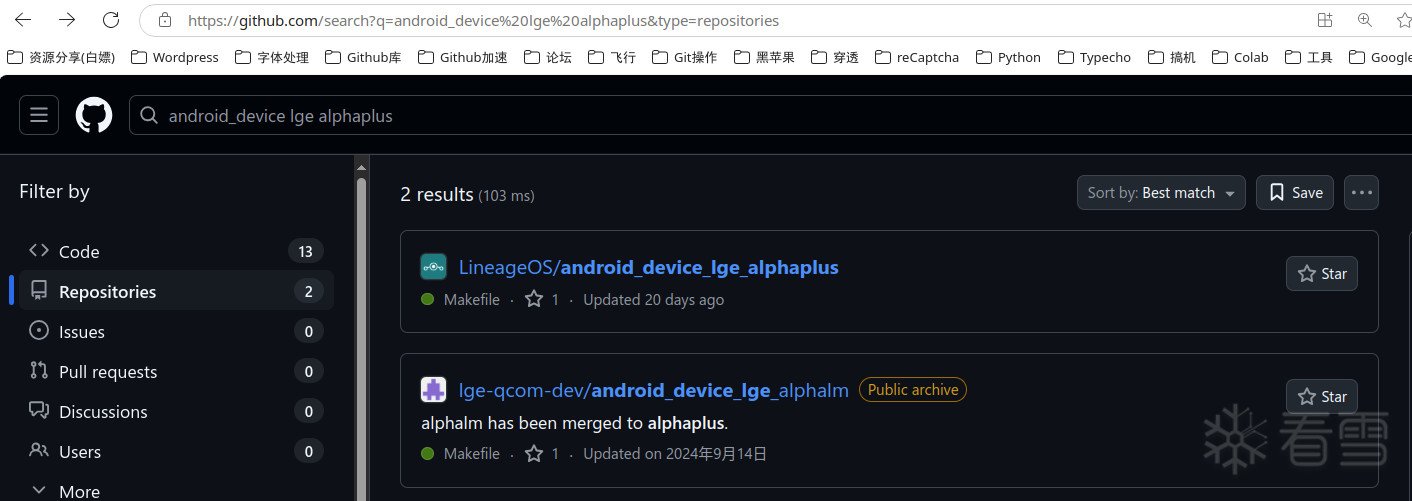Open the lge-qcom-dev/android_device_lge_alphalm repository link
The width and height of the screenshot is (1412, 501).
click(x=653, y=390)
